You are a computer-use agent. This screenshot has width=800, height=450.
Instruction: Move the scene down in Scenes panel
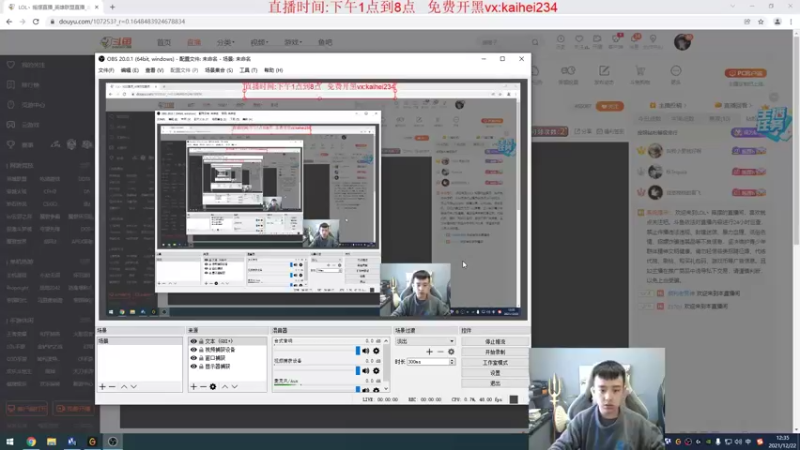134,387
